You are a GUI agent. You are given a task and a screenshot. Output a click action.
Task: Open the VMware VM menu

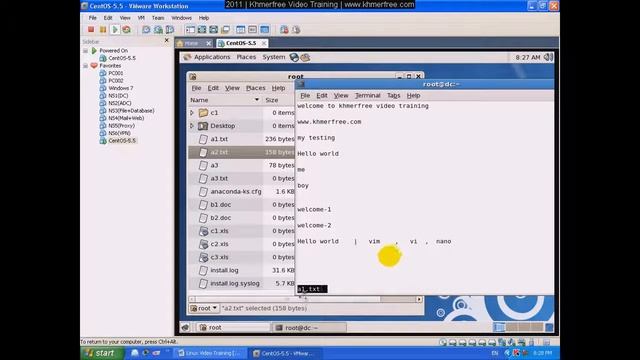pos(141,18)
